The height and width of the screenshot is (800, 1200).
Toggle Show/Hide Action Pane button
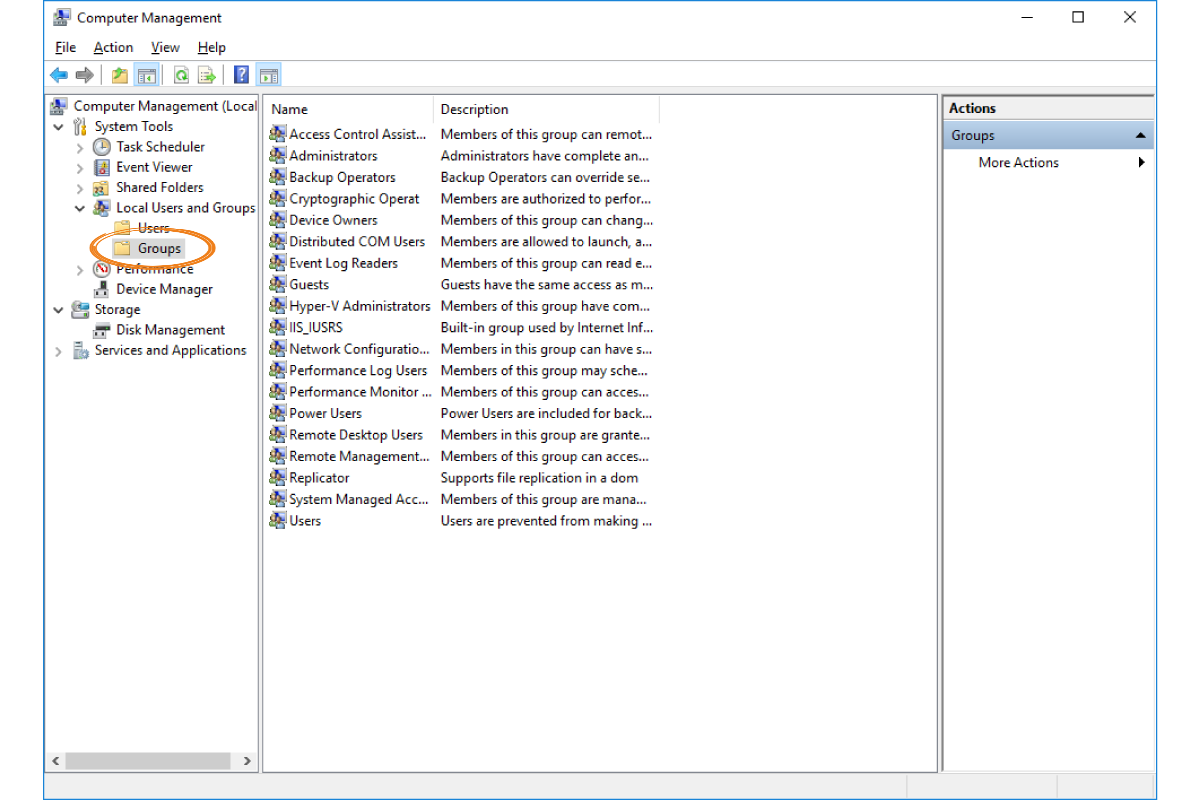pyautogui.click(x=268, y=75)
